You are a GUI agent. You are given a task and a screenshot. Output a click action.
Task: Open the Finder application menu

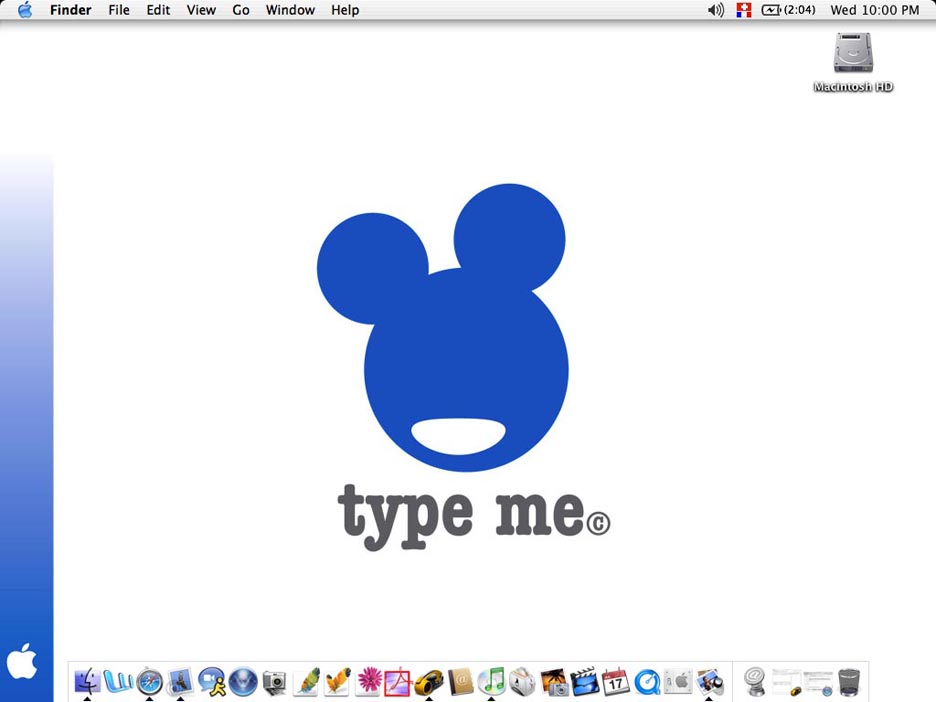pyautogui.click(x=70, y=10)
